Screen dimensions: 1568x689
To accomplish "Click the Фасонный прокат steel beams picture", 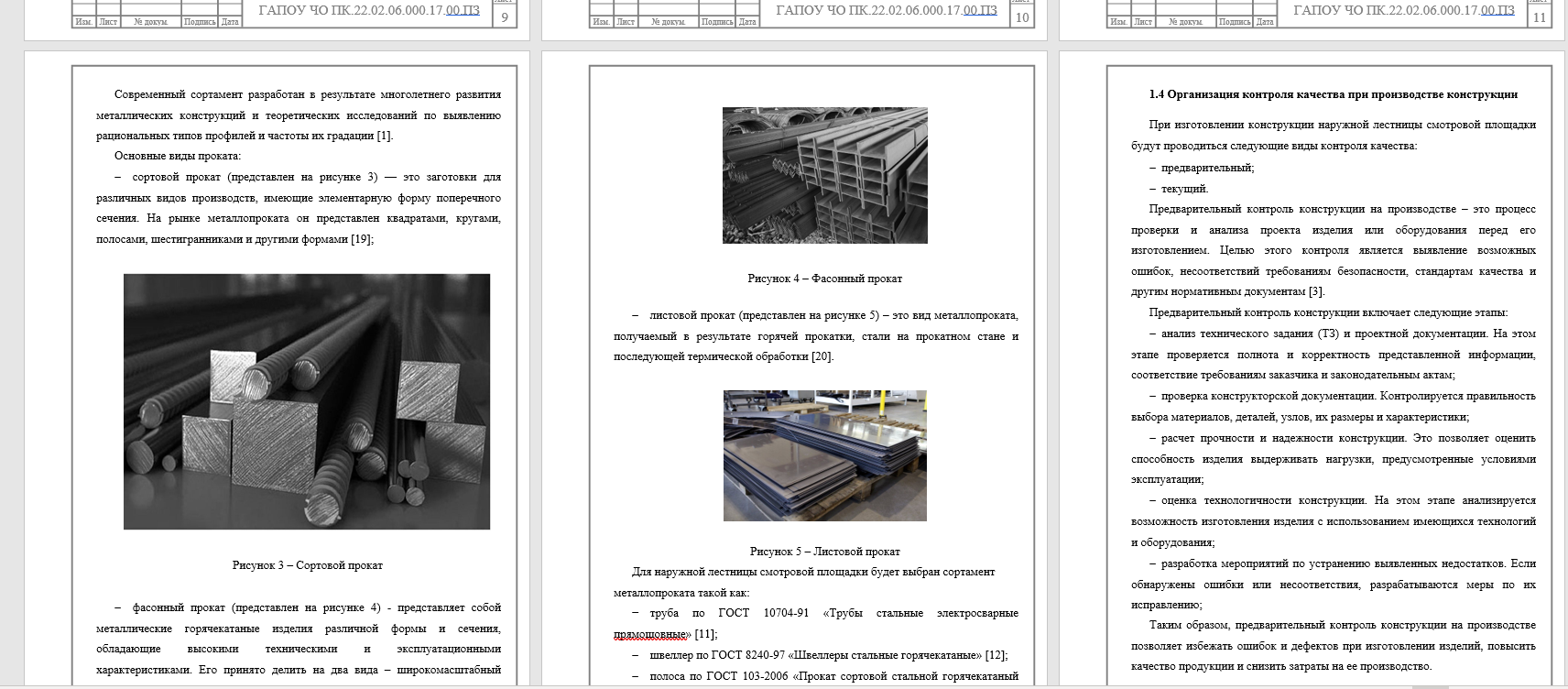I will coord(824,175).
